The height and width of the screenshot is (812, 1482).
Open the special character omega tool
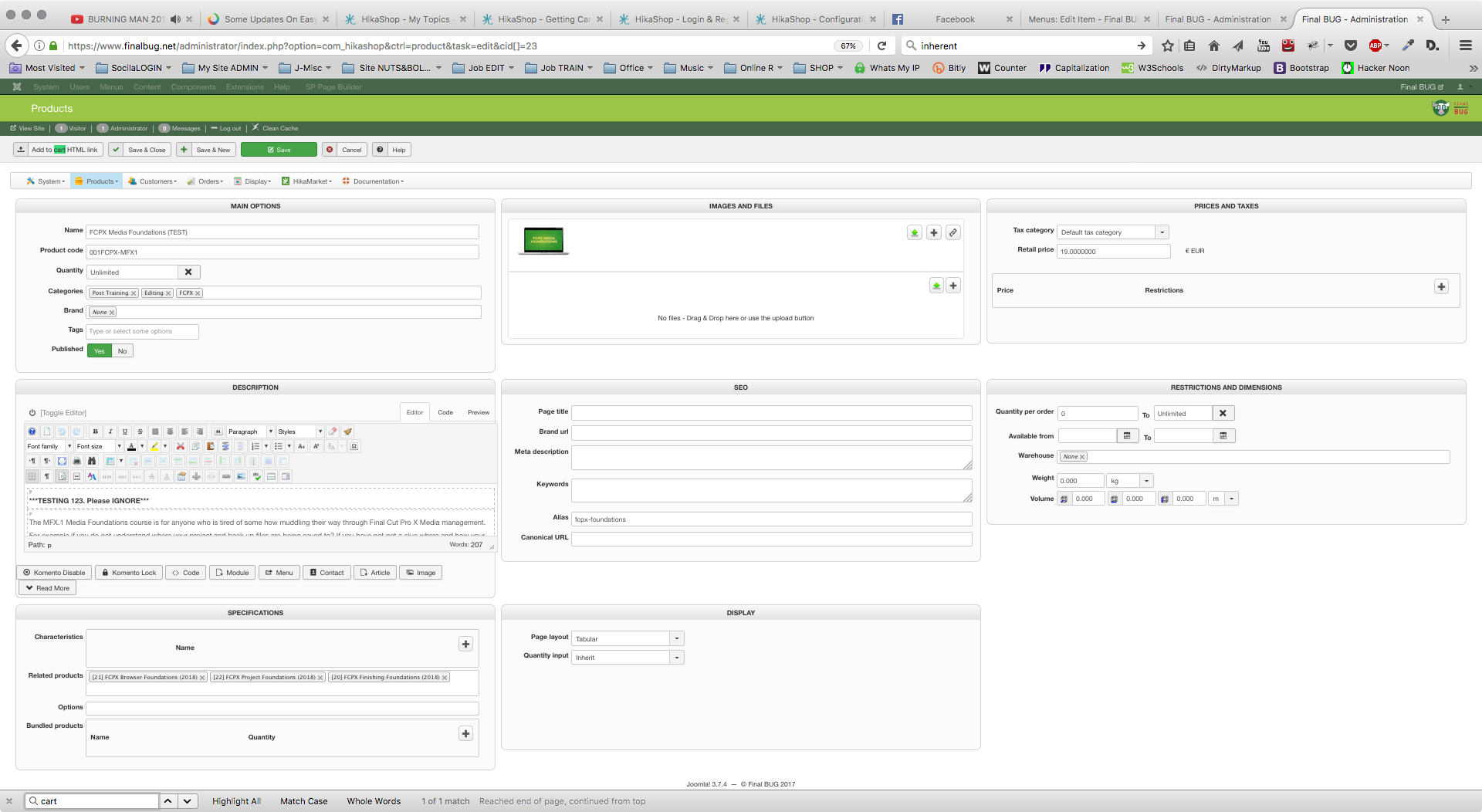[x=354, y=446]
